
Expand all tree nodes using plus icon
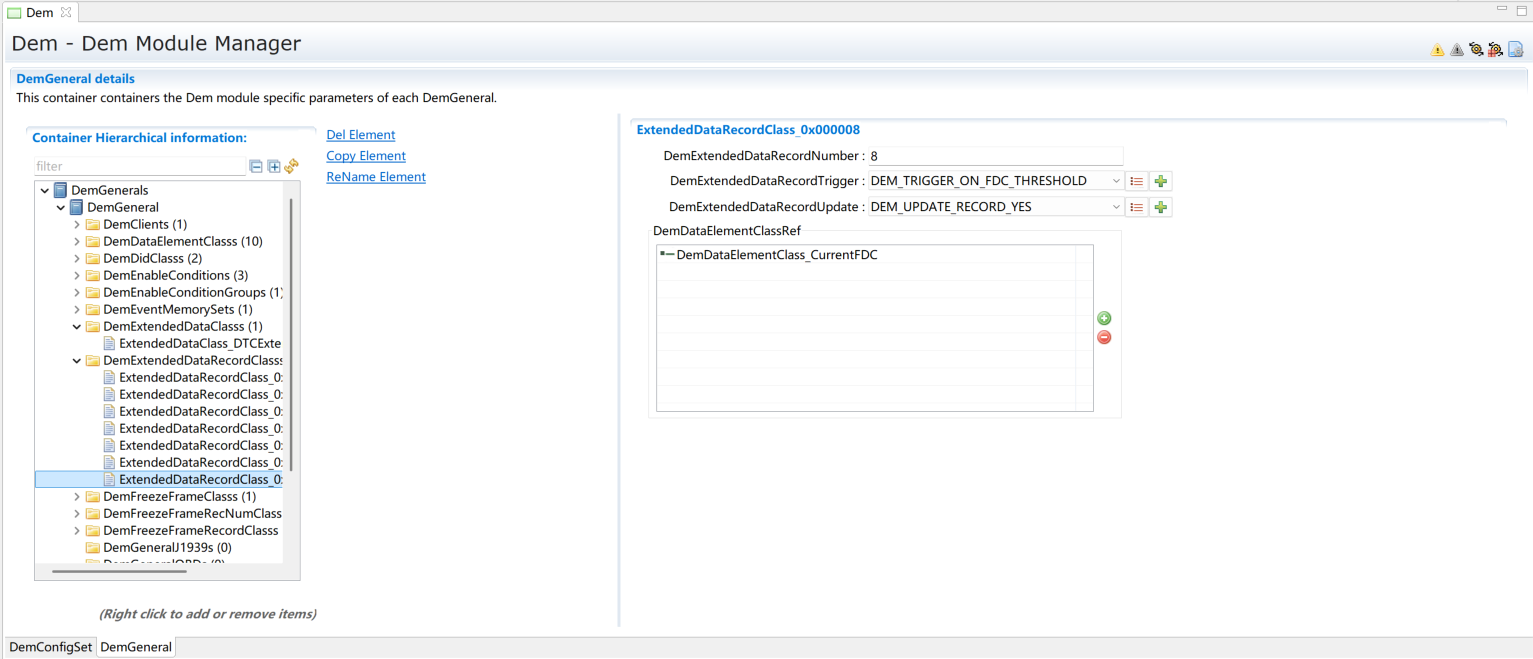click(x=274, y=167)
